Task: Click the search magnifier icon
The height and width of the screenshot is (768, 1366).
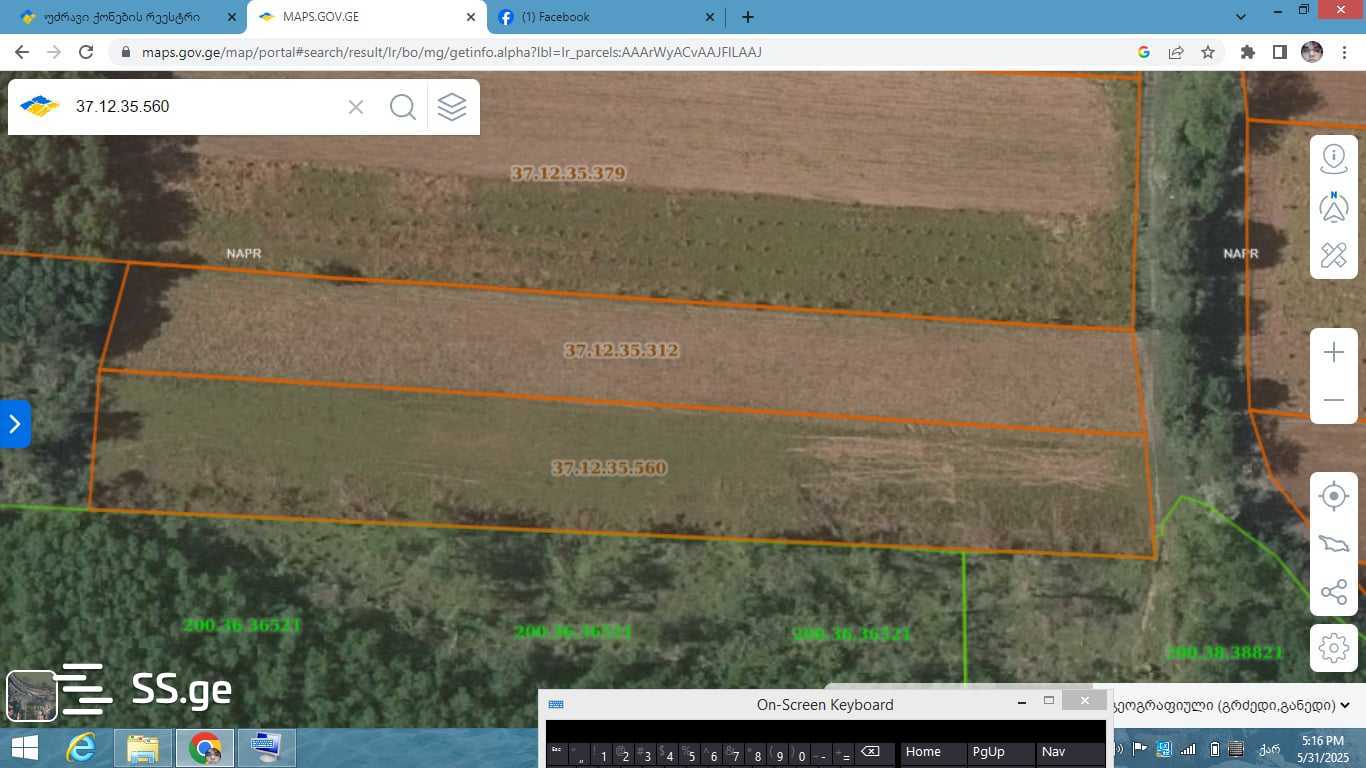Action: (403, 107)
